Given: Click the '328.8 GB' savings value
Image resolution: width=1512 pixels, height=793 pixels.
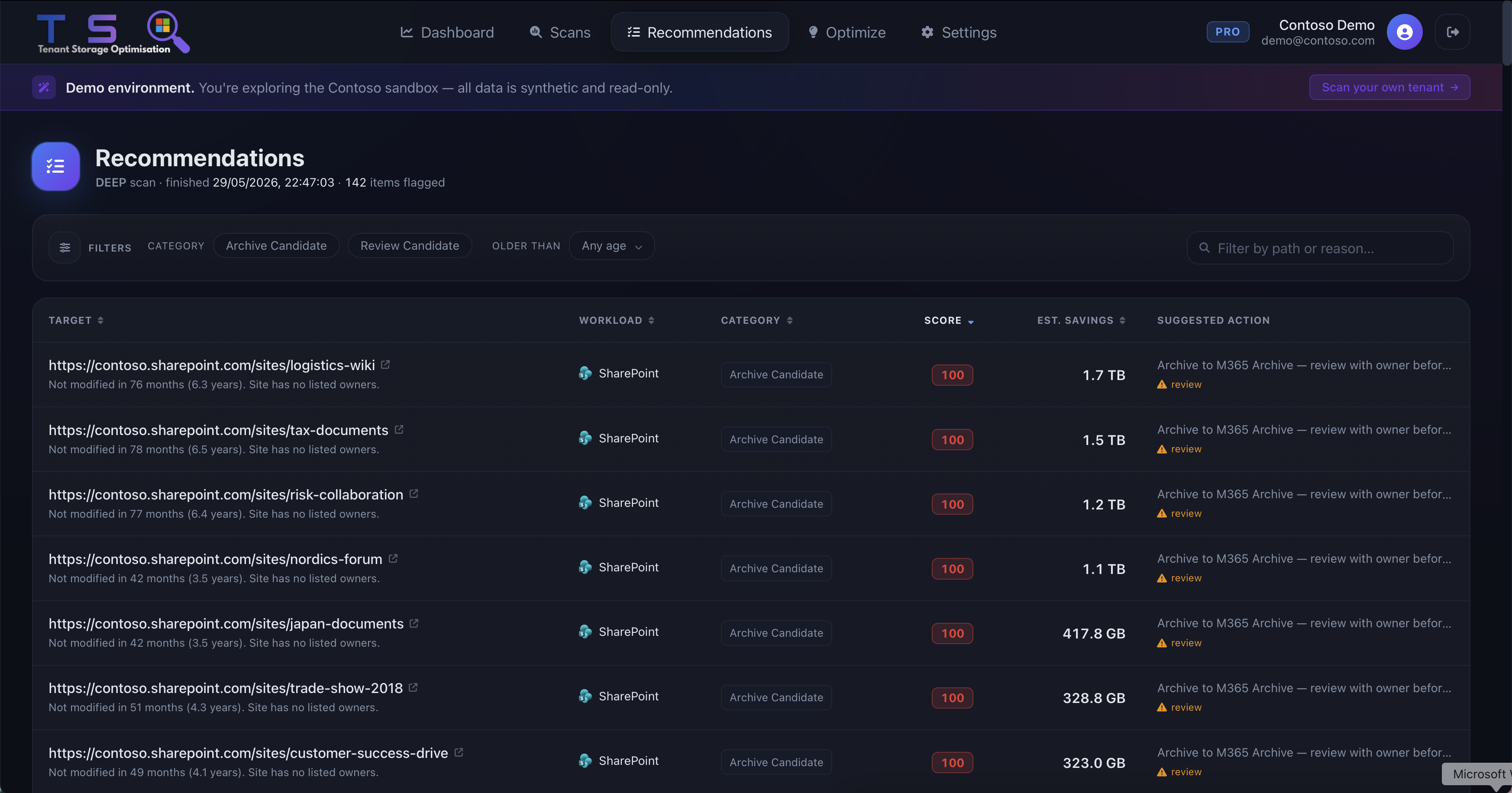Looking at the screenshot, I should coord(1093,698).
